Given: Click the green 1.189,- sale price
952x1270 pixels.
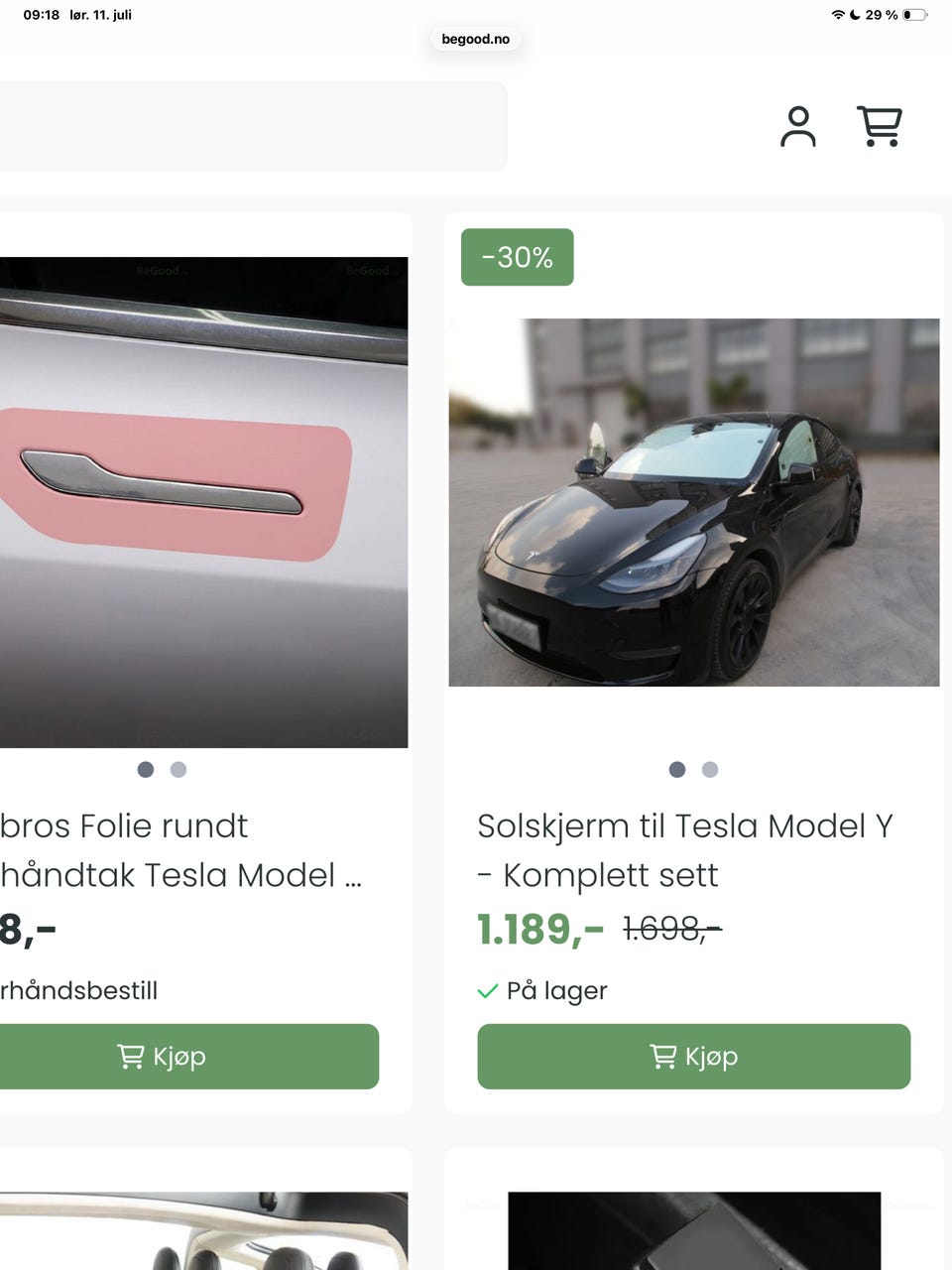Looking at the screenshot, I should [540, 930].
